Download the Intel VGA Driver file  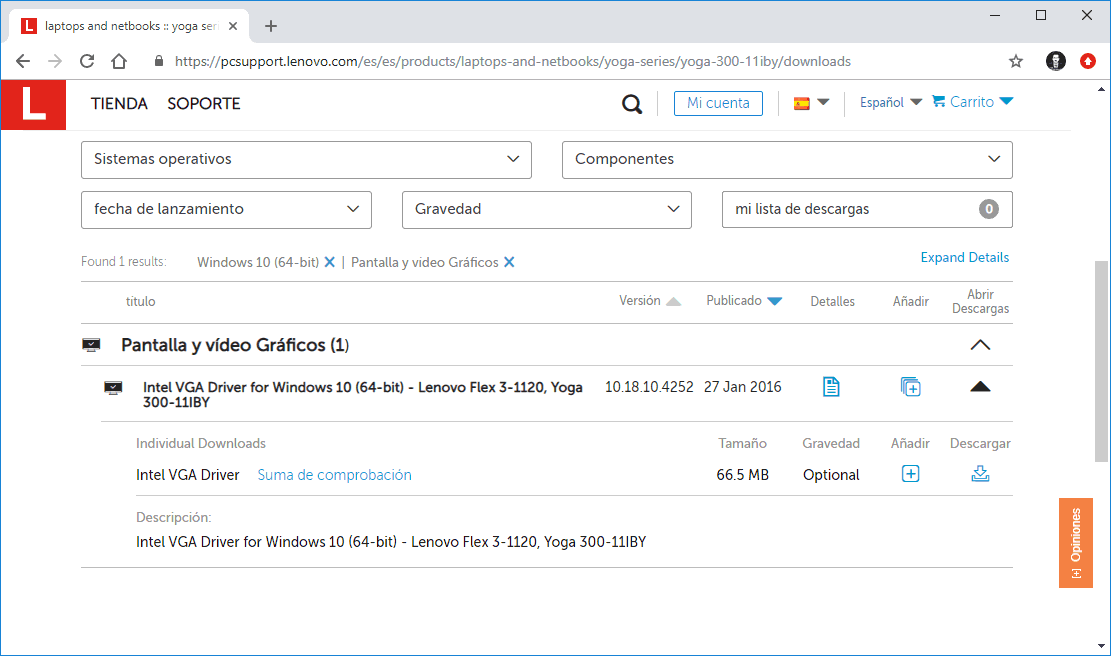click(x=980, y=473)
